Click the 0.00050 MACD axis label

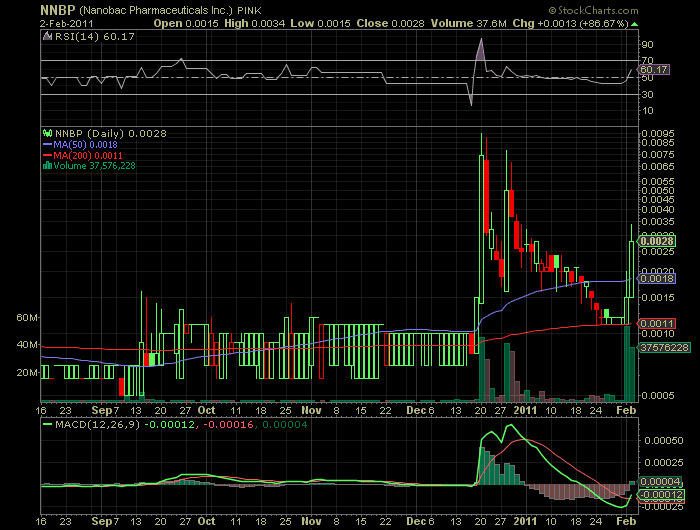pyautogui.click(x=664, y=440)
